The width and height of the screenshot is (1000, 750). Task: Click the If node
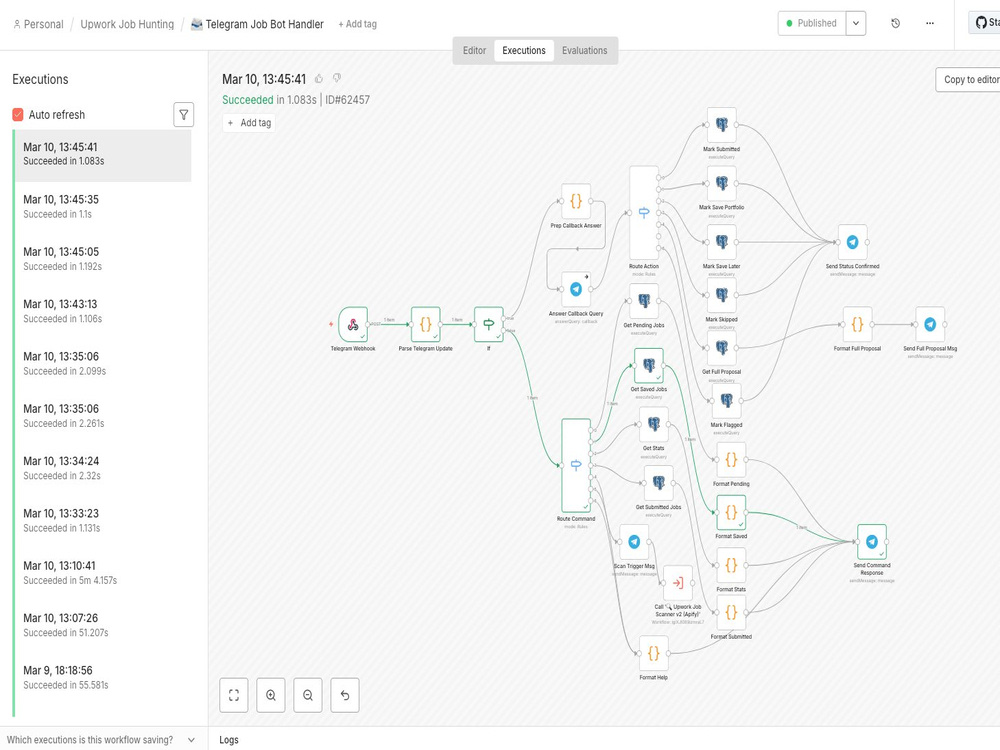coord(489,325)
